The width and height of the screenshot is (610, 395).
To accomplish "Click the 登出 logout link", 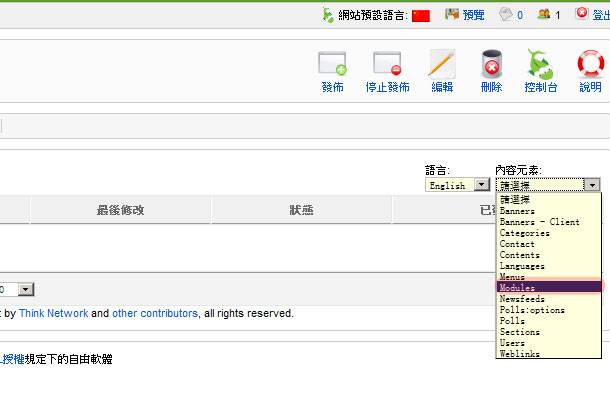I will pos(601,15).
